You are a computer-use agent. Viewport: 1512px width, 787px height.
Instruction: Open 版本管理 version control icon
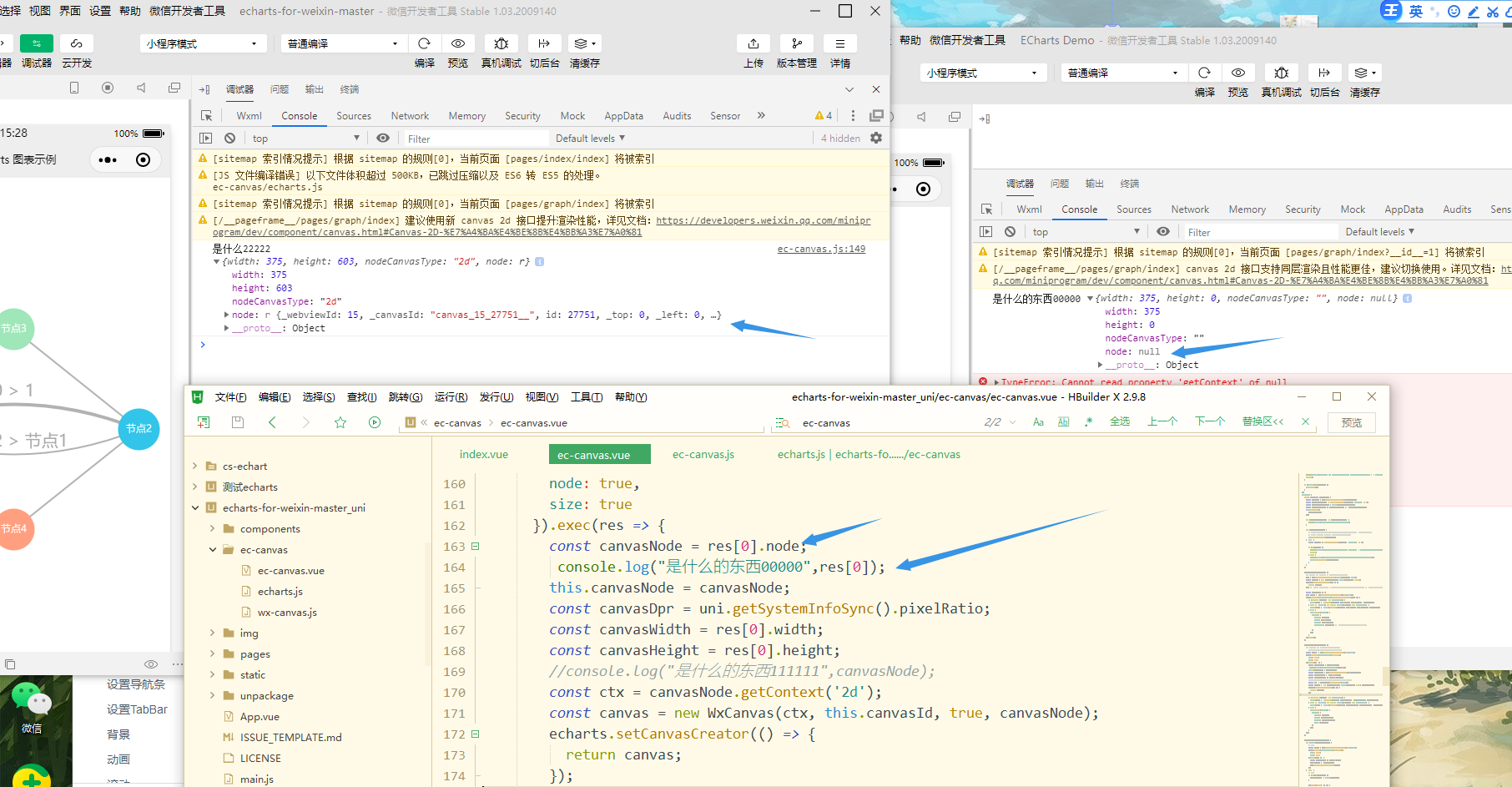pos(796,43)
